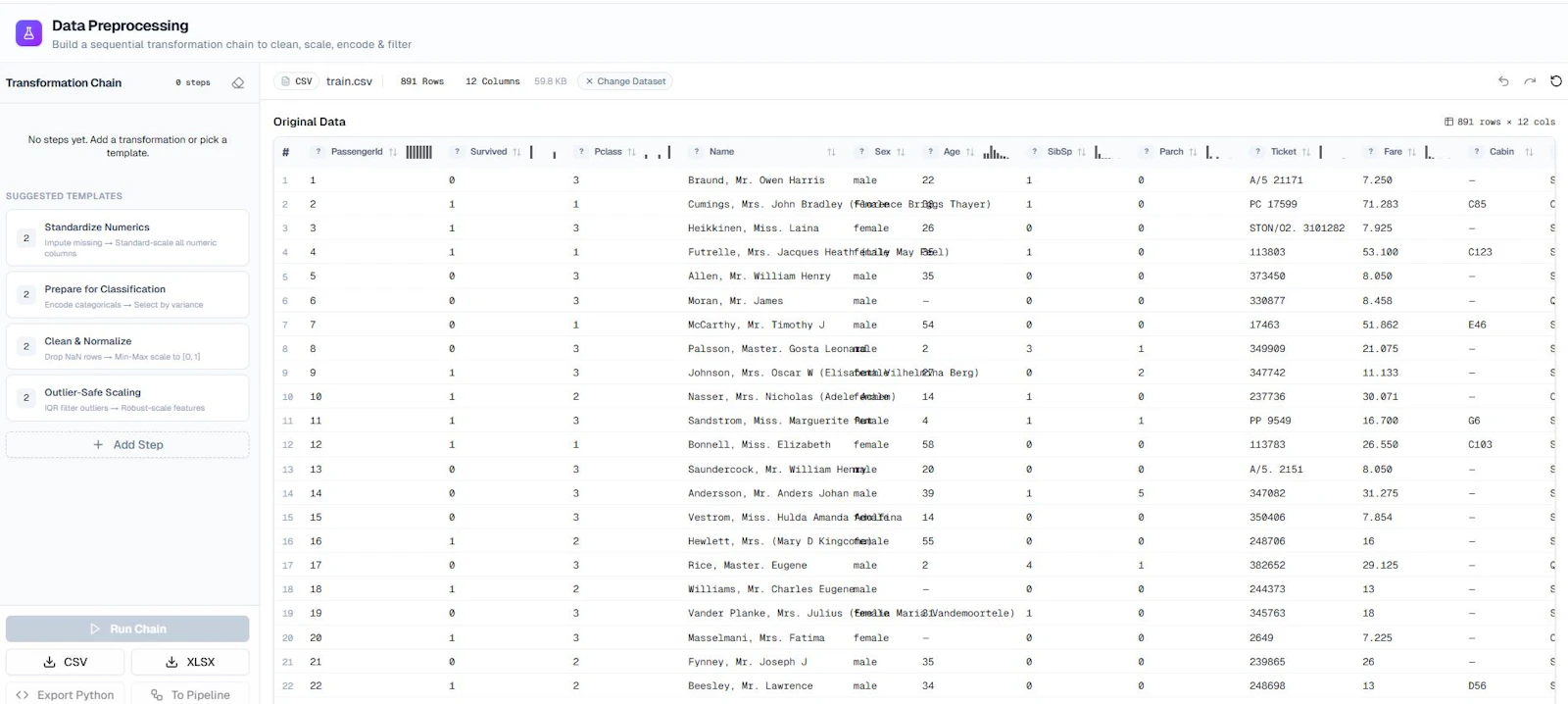Open info icon for the Survived column
This screenshot has width=1568, height=704.
coord(457,152)
